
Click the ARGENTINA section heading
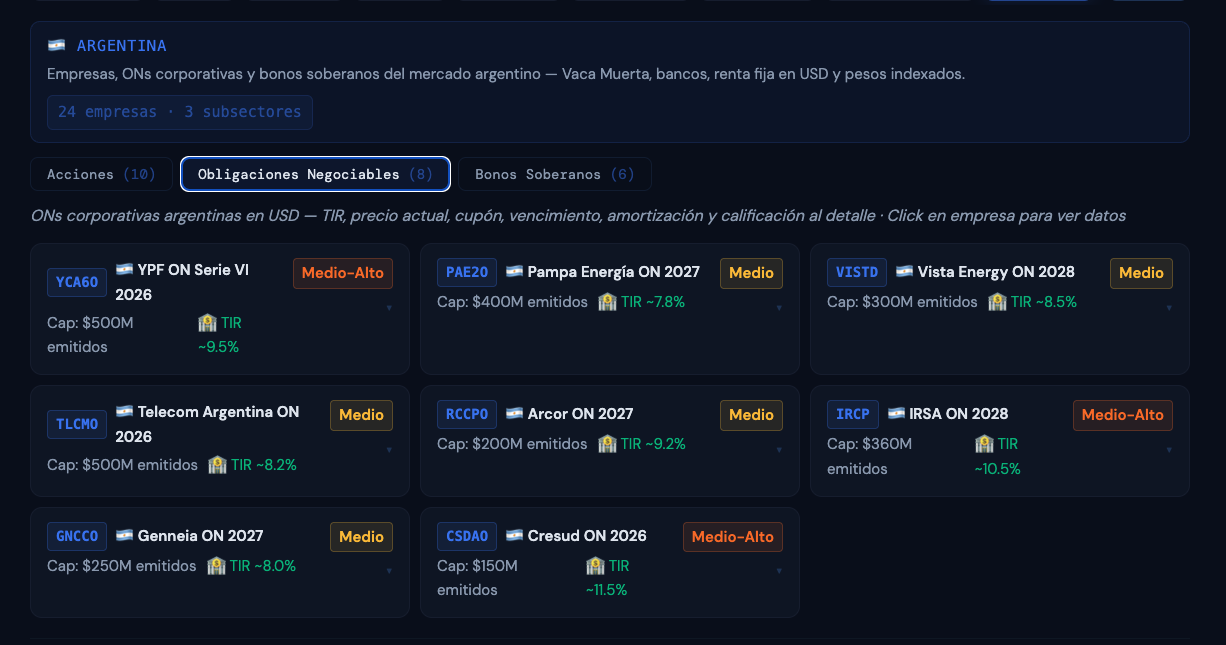tap(121, 46)
